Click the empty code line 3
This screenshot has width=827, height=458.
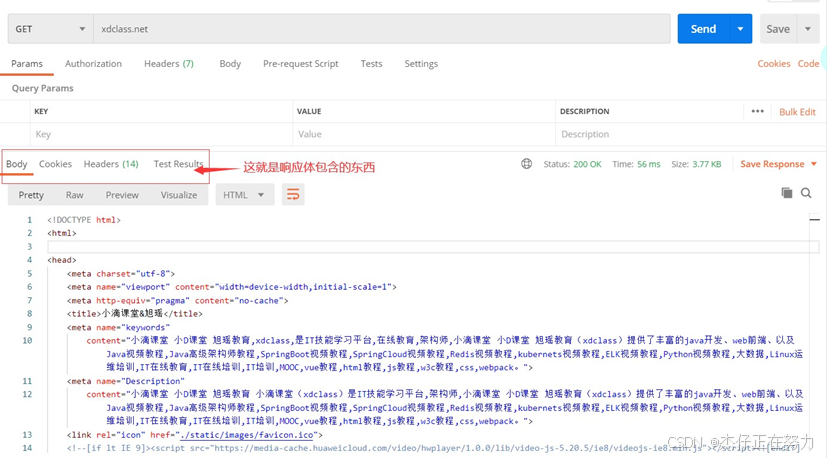433,246
